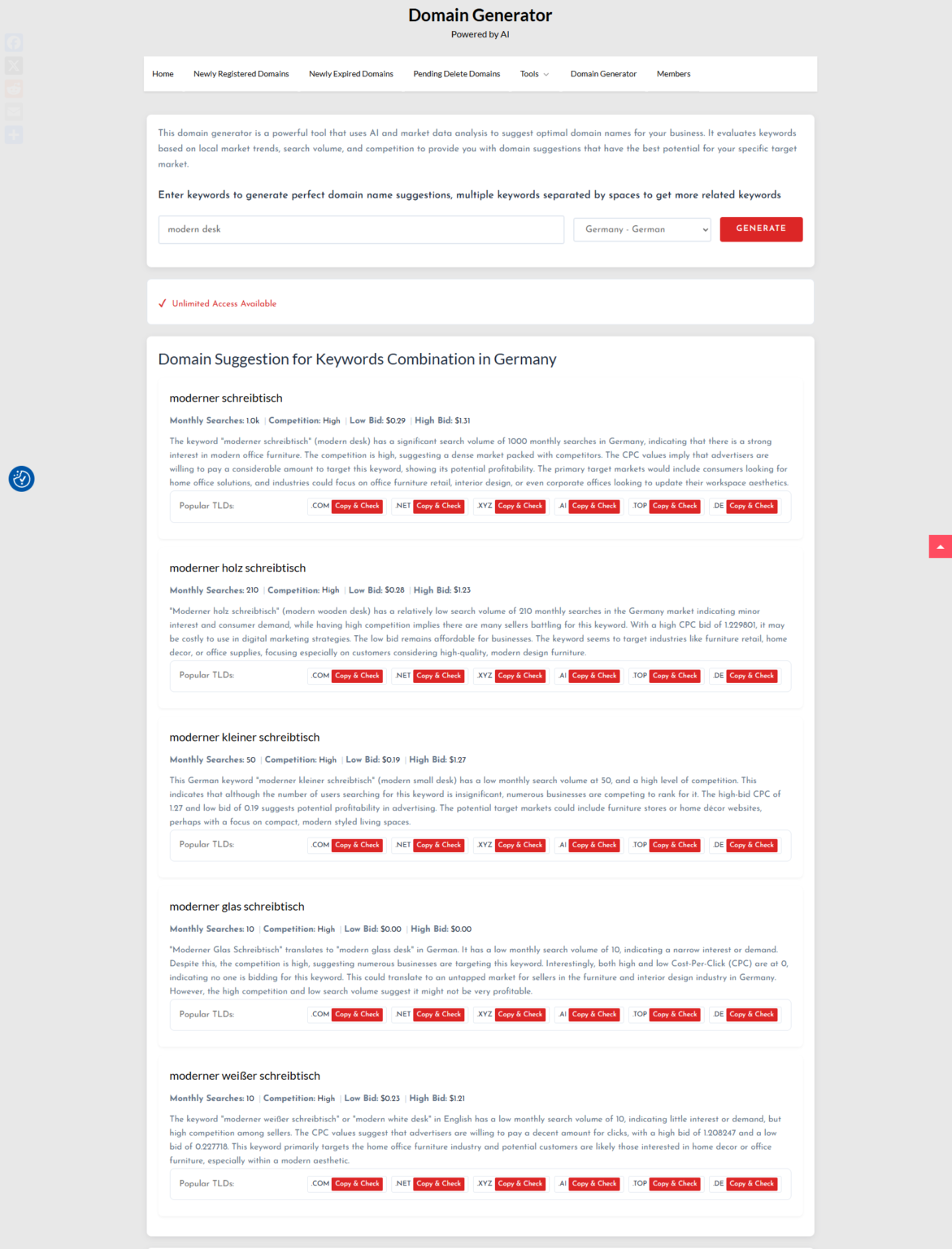The width and height of the screenshot is (952, 1249).
Task: Copy & Check .NET for moderner weißer schreibtisch
Action: [x=438, y=1184]
